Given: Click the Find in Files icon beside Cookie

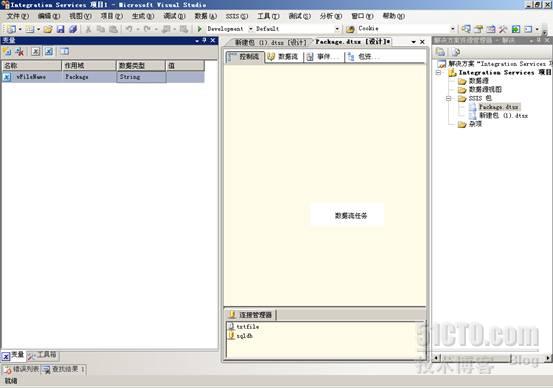Looking at the screenshot, I should [350, 29].
